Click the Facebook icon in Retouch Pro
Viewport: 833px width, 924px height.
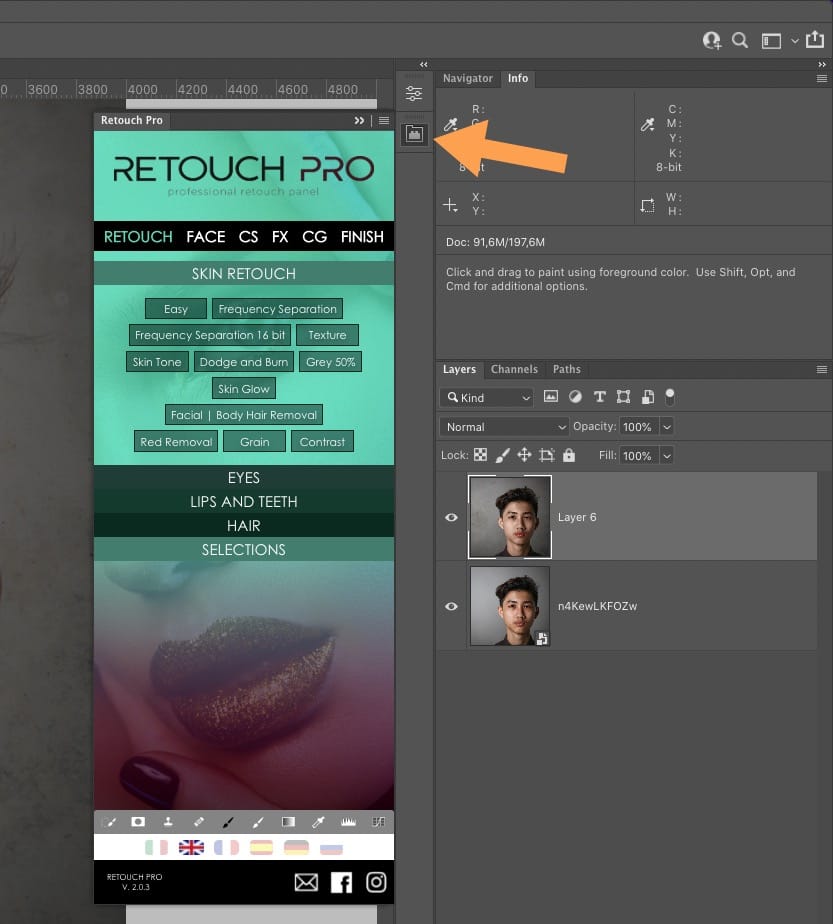coord(341,882)
